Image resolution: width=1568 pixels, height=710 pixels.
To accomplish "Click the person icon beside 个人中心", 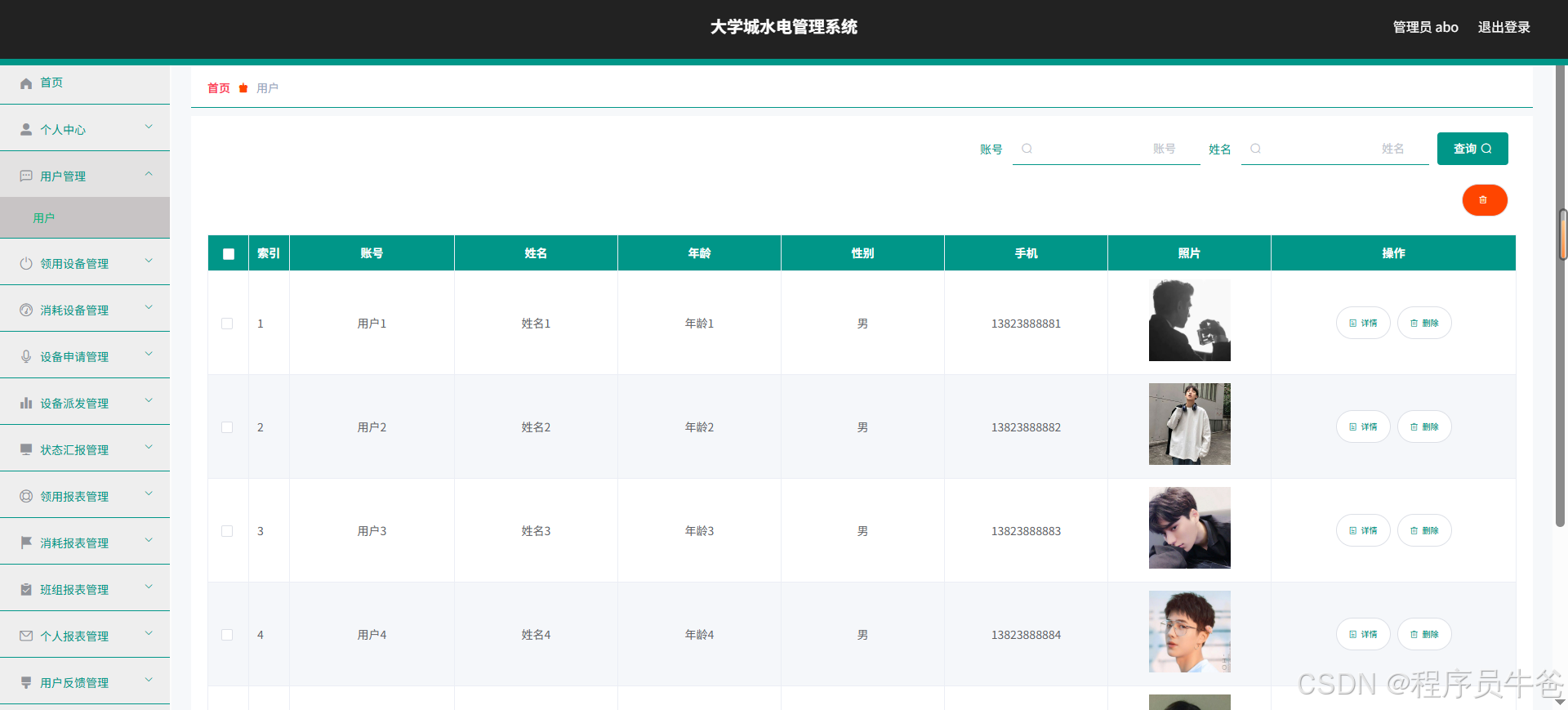I will (x=26, y=130).
